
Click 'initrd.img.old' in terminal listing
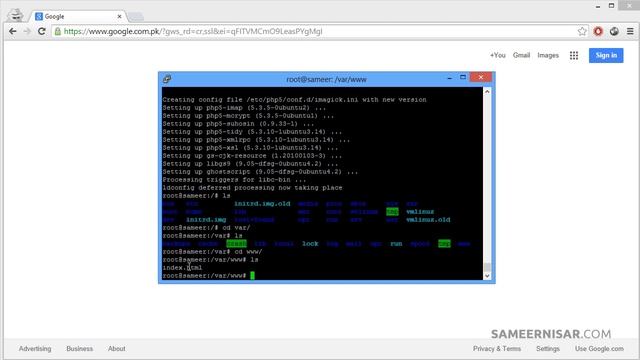pos(262,204)
